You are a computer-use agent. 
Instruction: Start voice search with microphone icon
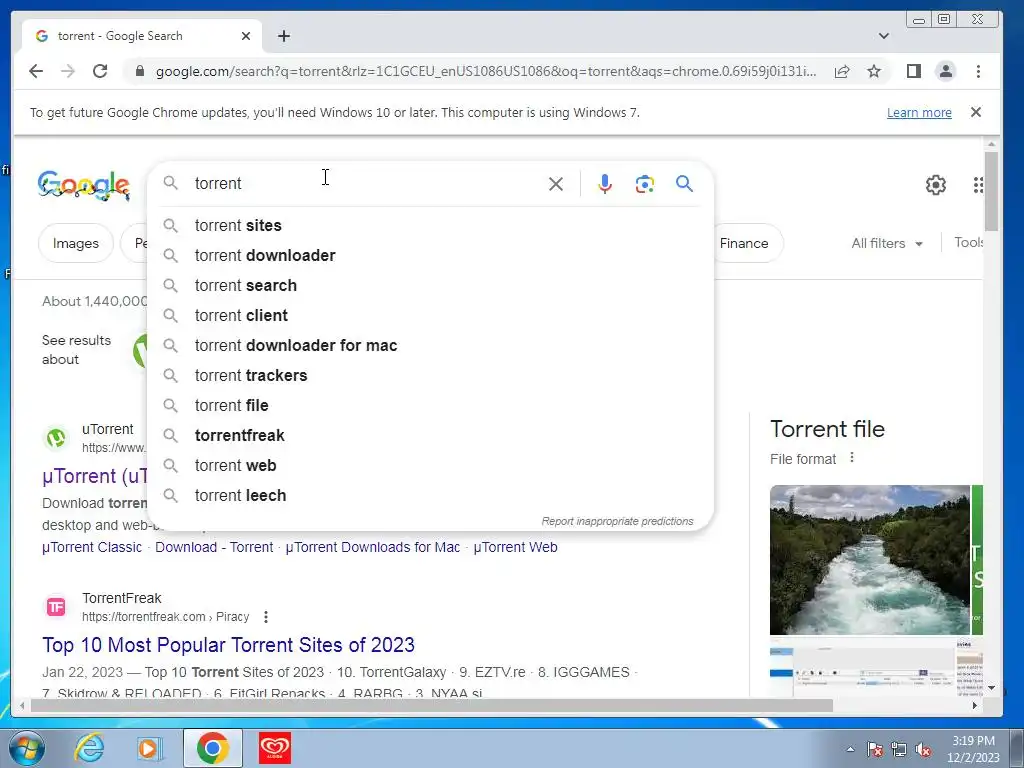[x=605, y=184]
